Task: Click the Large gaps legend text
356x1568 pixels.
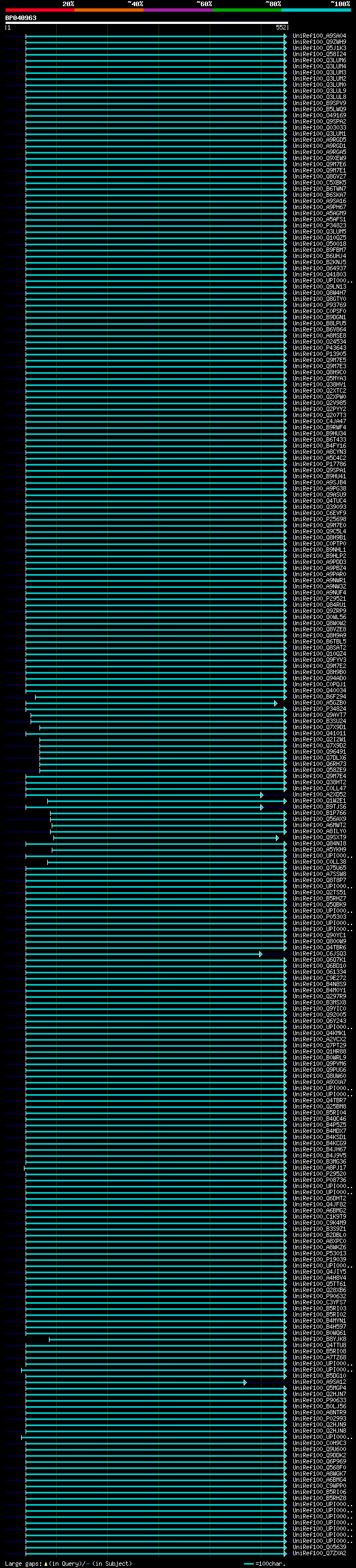Action: coord(68,1563)
